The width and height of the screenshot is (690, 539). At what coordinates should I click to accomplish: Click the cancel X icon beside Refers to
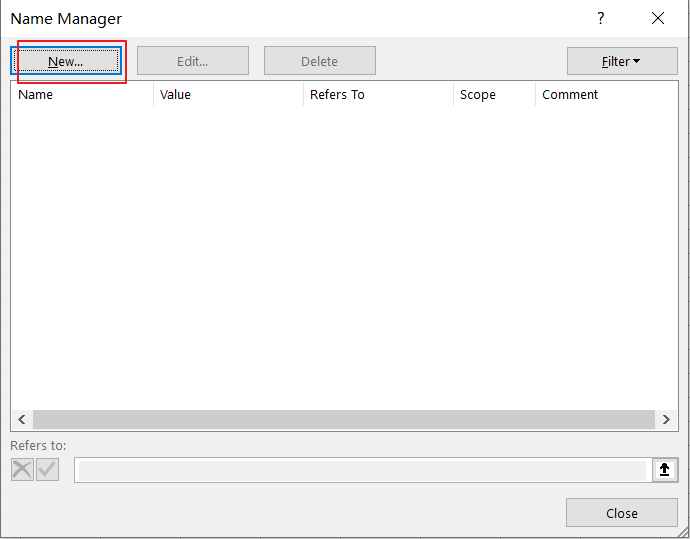coord(22,469)
